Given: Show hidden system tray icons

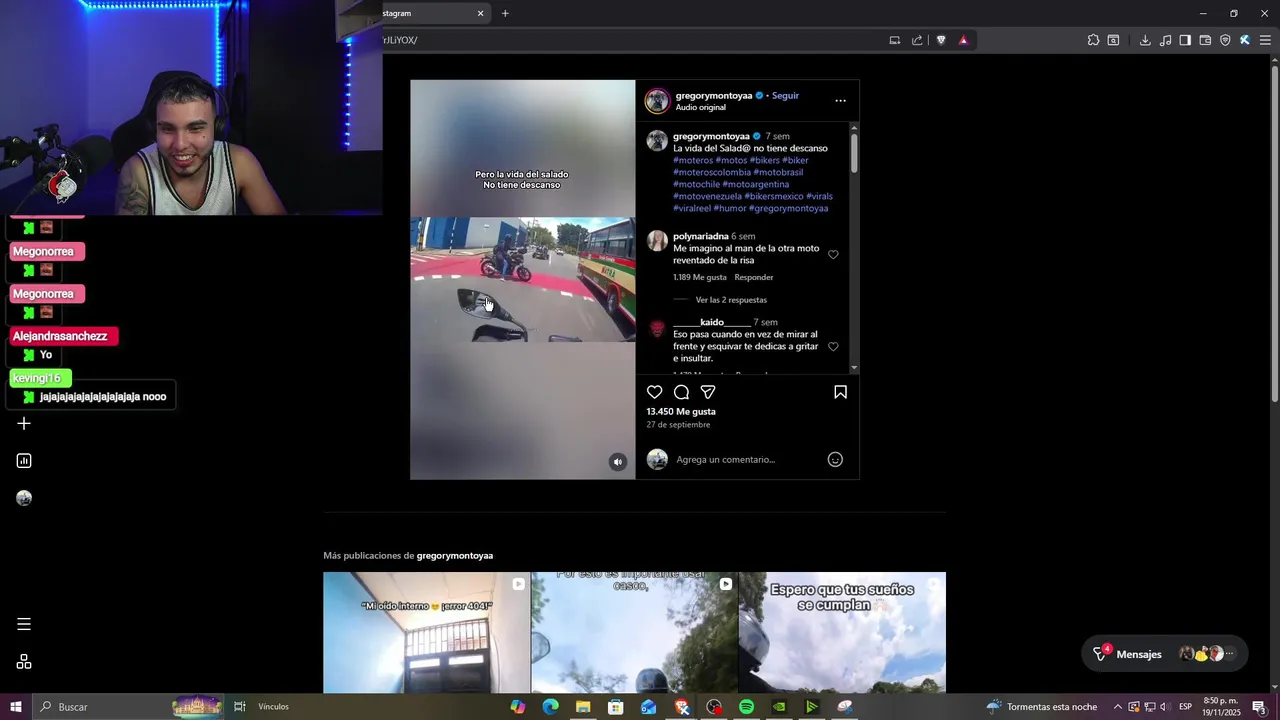Looking at the screenshot, I should click(1118, 707).
